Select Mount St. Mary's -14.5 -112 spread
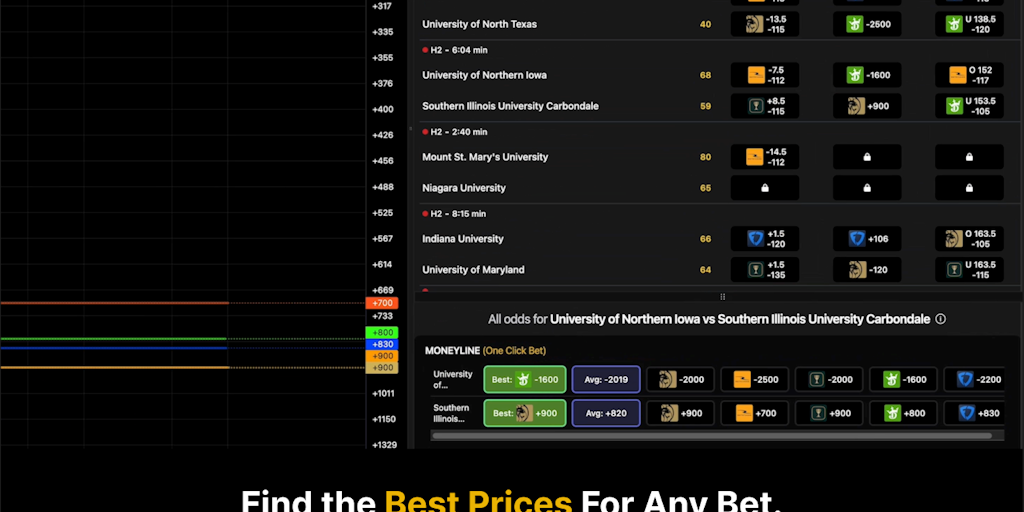The height and width of the screenshot is (512, 1024). [x=765, y=157]
